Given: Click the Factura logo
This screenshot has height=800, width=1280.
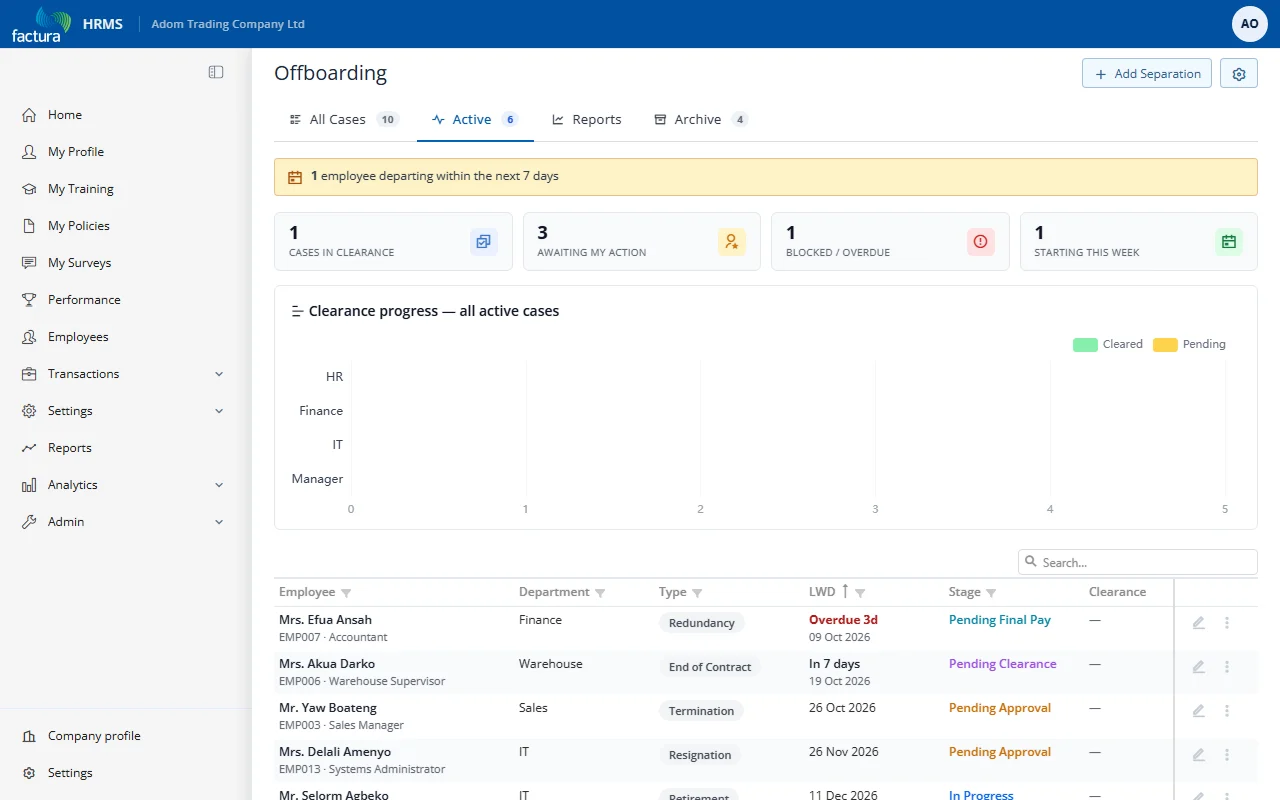Looking at the screenshot, I should coord(41,24).
